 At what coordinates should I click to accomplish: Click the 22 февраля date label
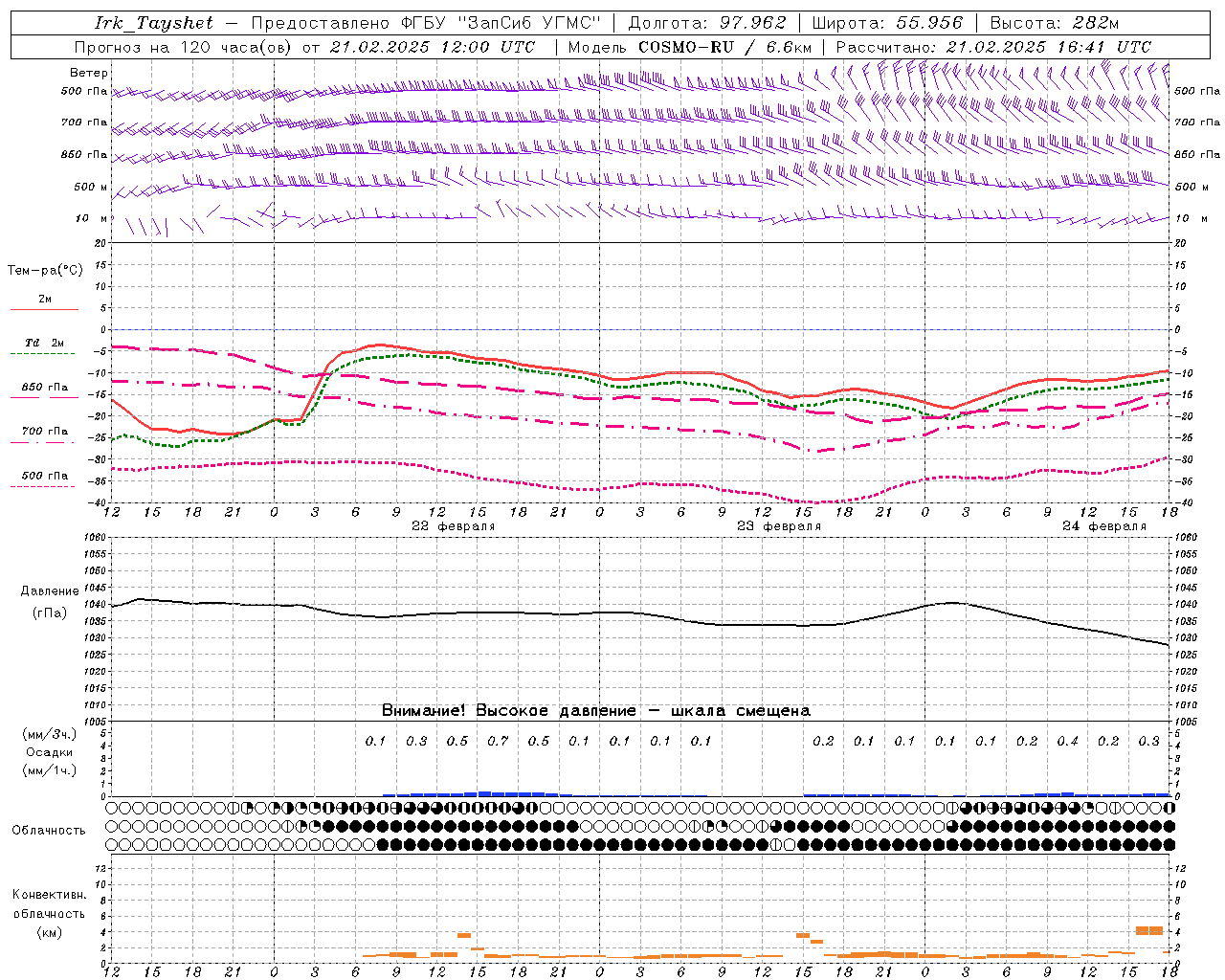454,525
